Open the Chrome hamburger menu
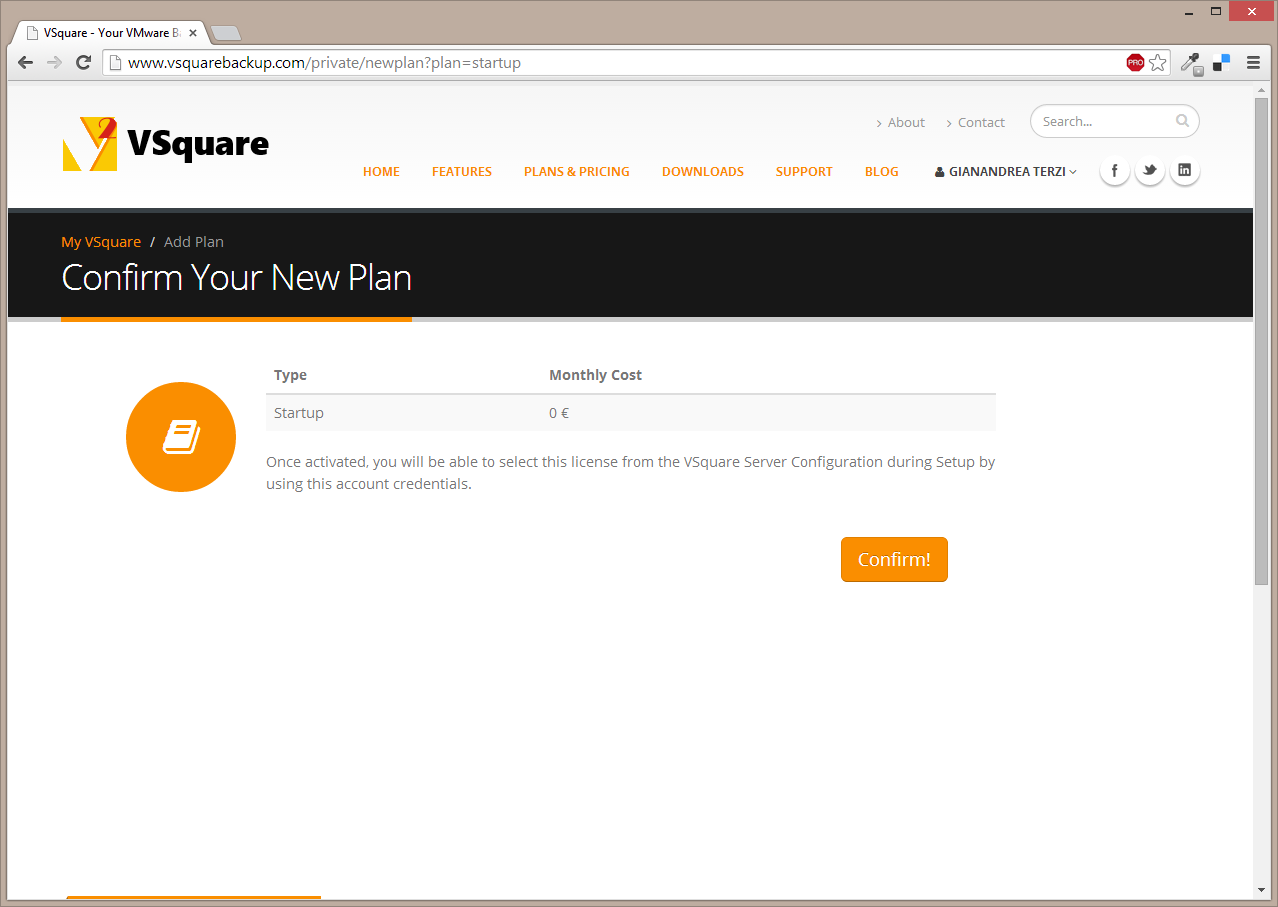The width and height of the screenshot is (1278, 907). pyautogui.click(x=1253, y=63)
